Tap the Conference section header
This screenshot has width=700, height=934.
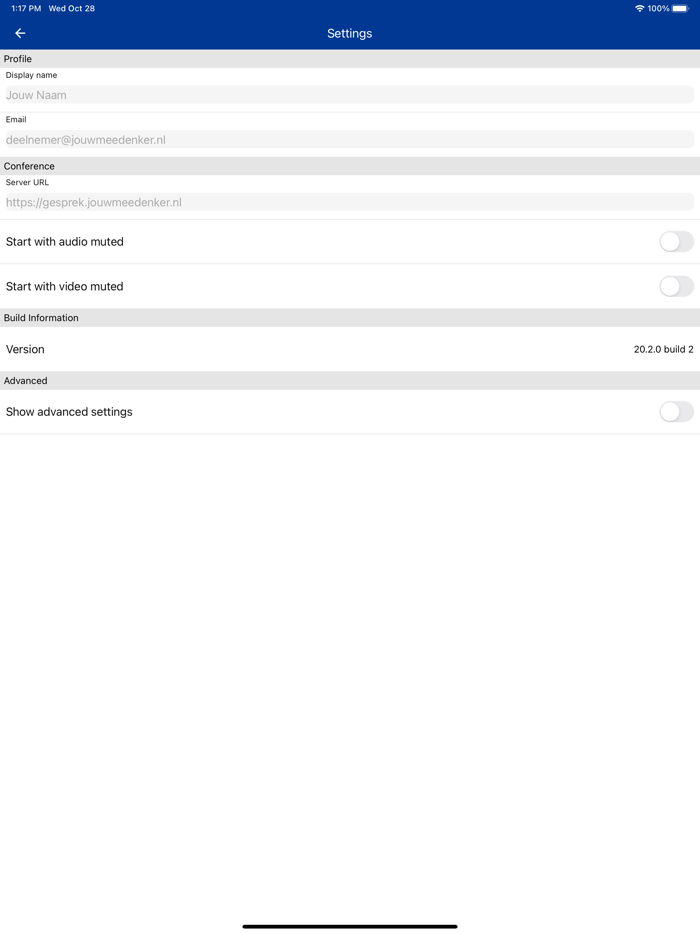pyautogui.click(x=29, y=166)
